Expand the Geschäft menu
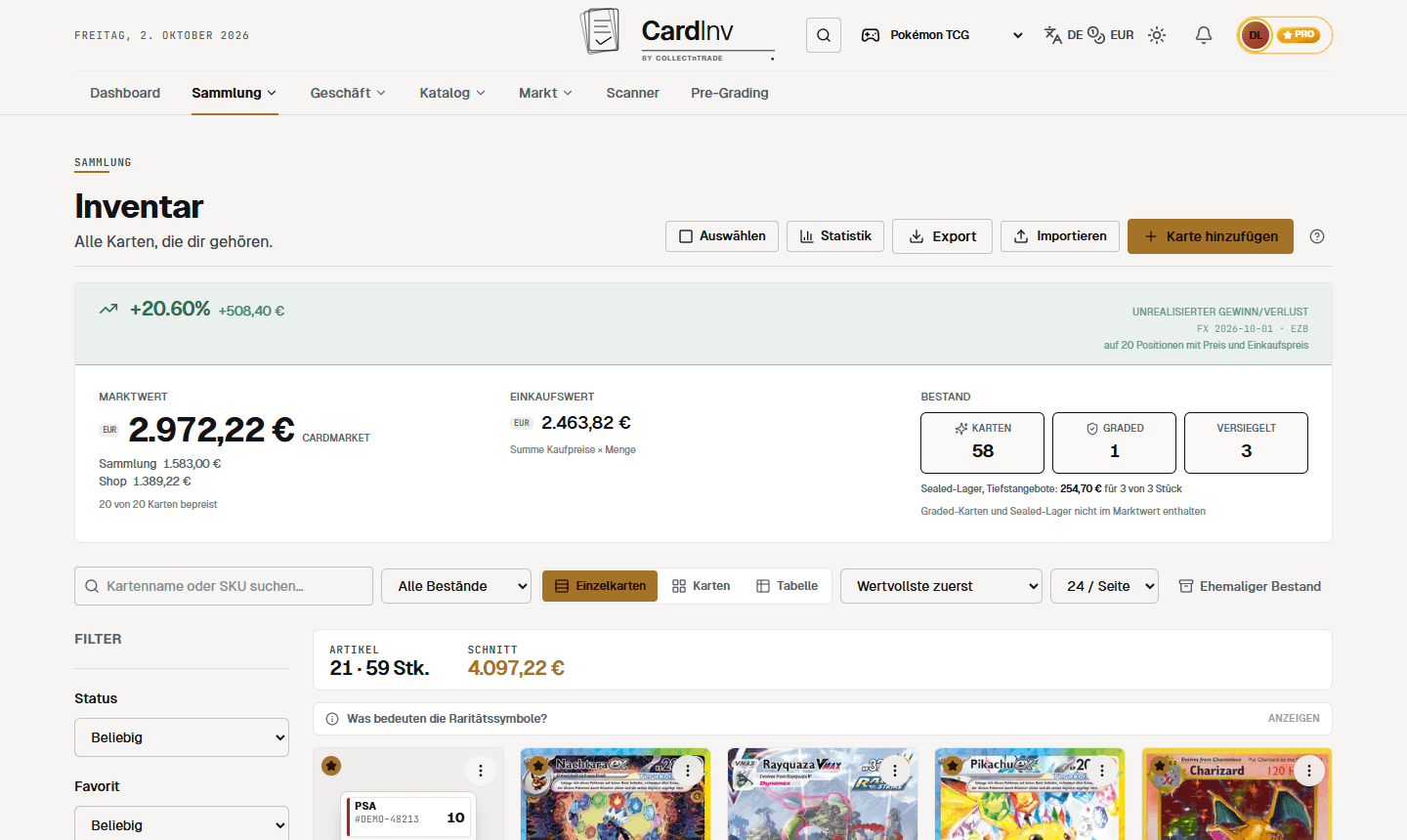Image resolution: width=1407 pixels, height=840 pixels. [348, 93]
